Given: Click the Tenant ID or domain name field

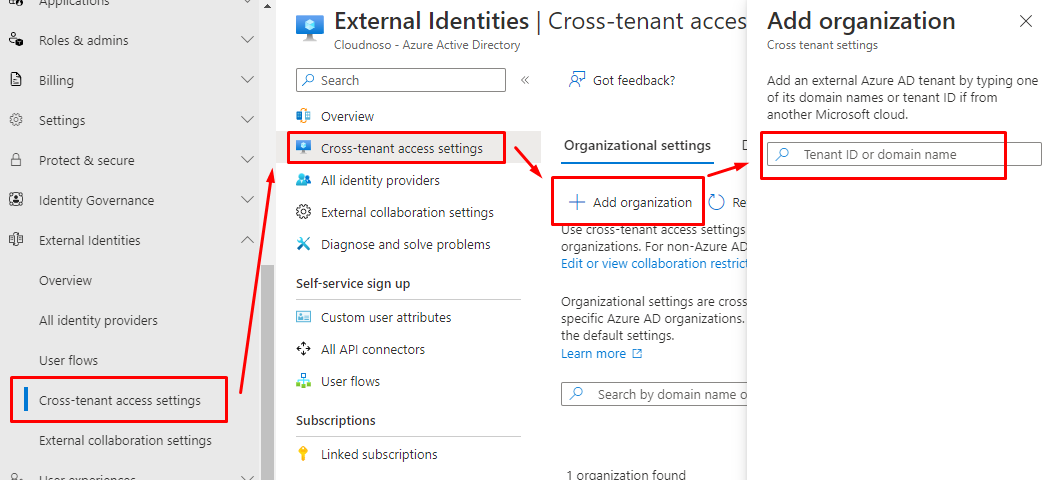Looking at the screenshot, I should click(x=904, y=154).
